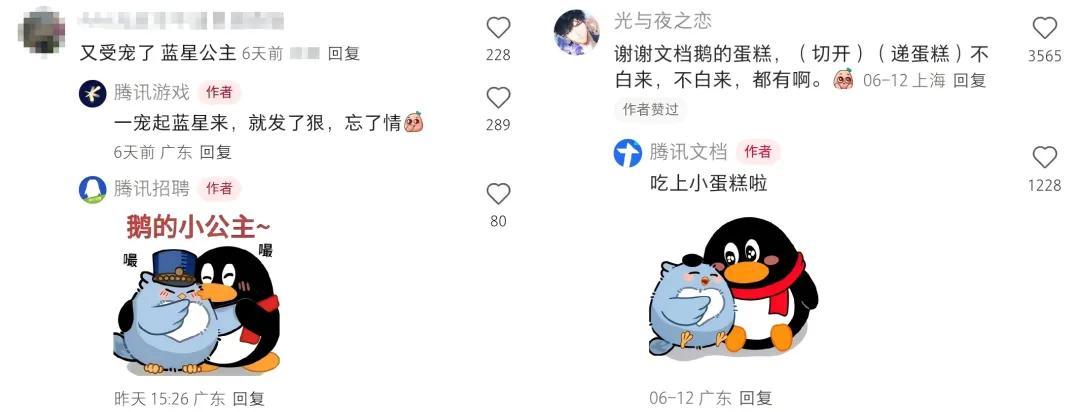The width and height of the screenshot is (1080, 412).
Task: Open the 腾讯游戏 username link
Action: (x=152, y=92)
